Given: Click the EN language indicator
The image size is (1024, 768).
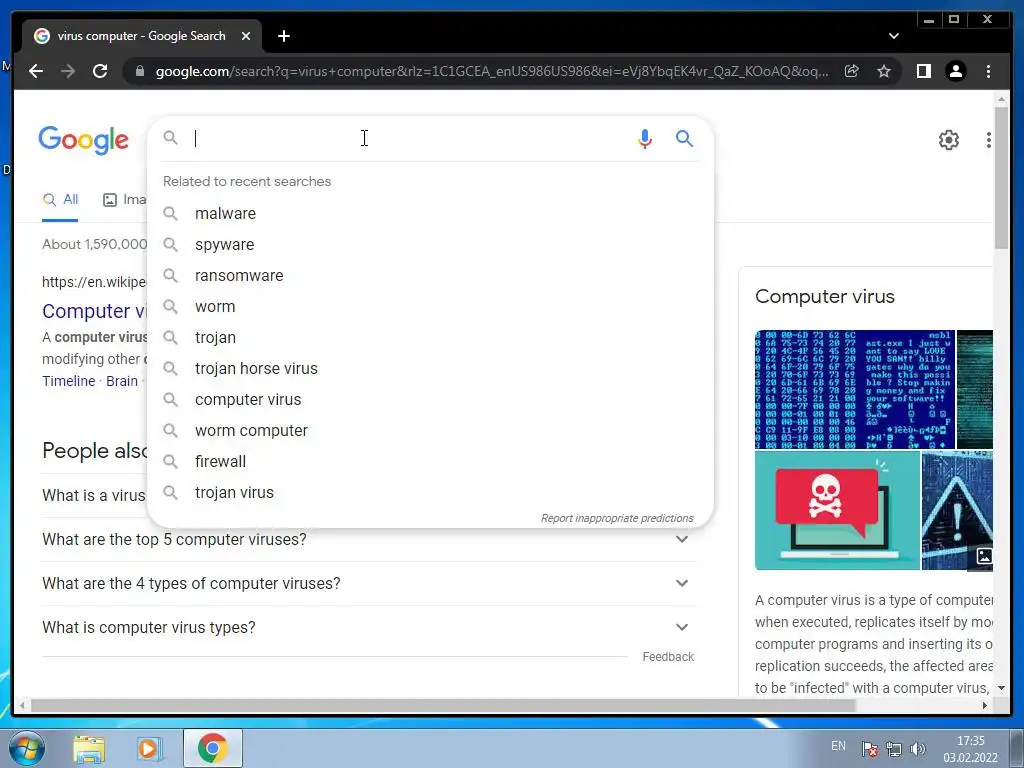Looking at the screenshot, I should pyautogui.click(x=839, y=746).
